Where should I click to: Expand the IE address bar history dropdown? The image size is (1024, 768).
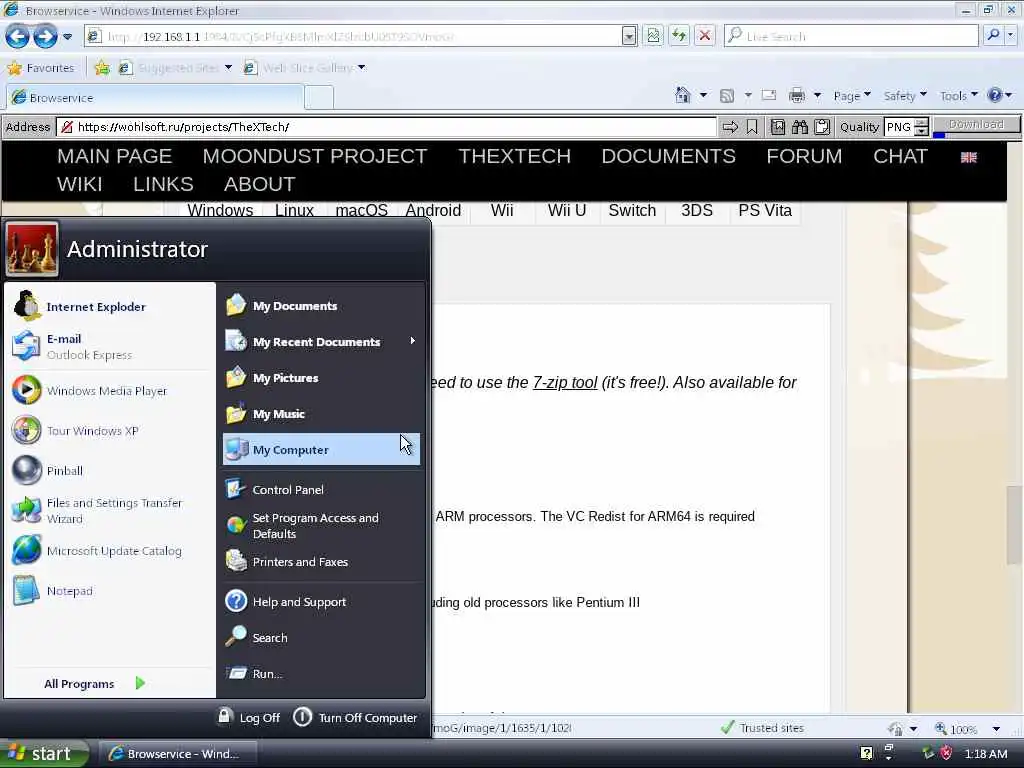coord(629,37)
